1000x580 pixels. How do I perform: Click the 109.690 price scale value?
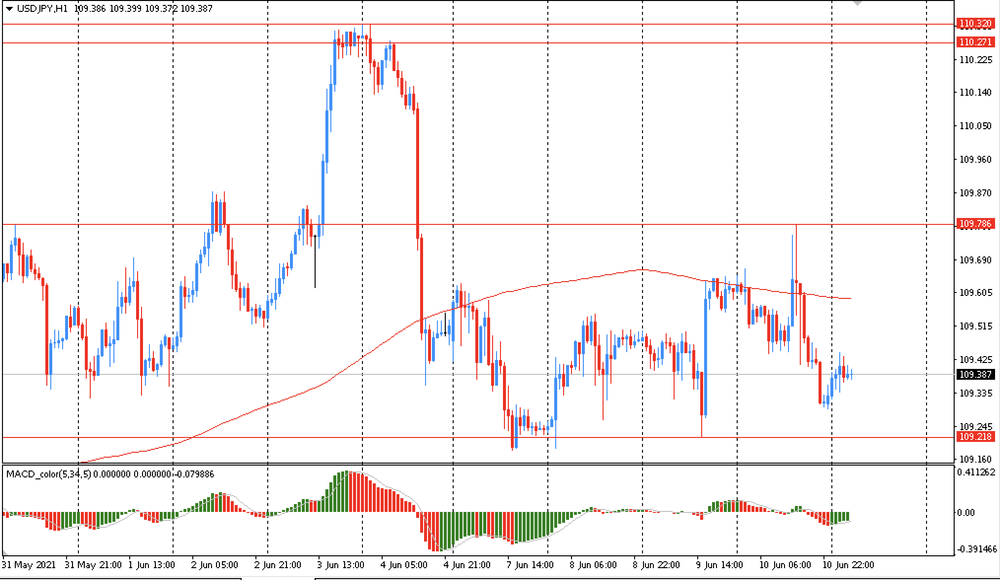pyautogui.click(x=976, y=260)
